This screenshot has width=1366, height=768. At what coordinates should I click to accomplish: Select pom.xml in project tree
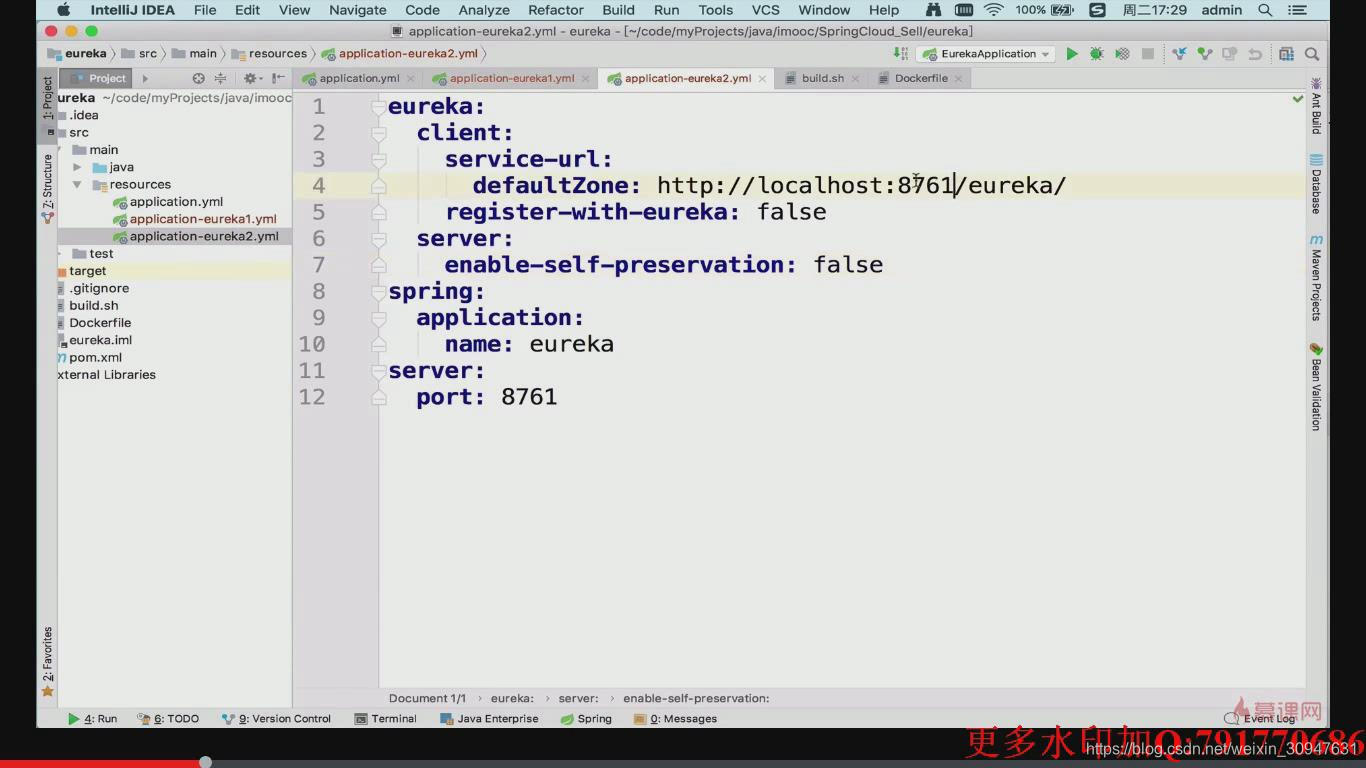click(95, 357)
